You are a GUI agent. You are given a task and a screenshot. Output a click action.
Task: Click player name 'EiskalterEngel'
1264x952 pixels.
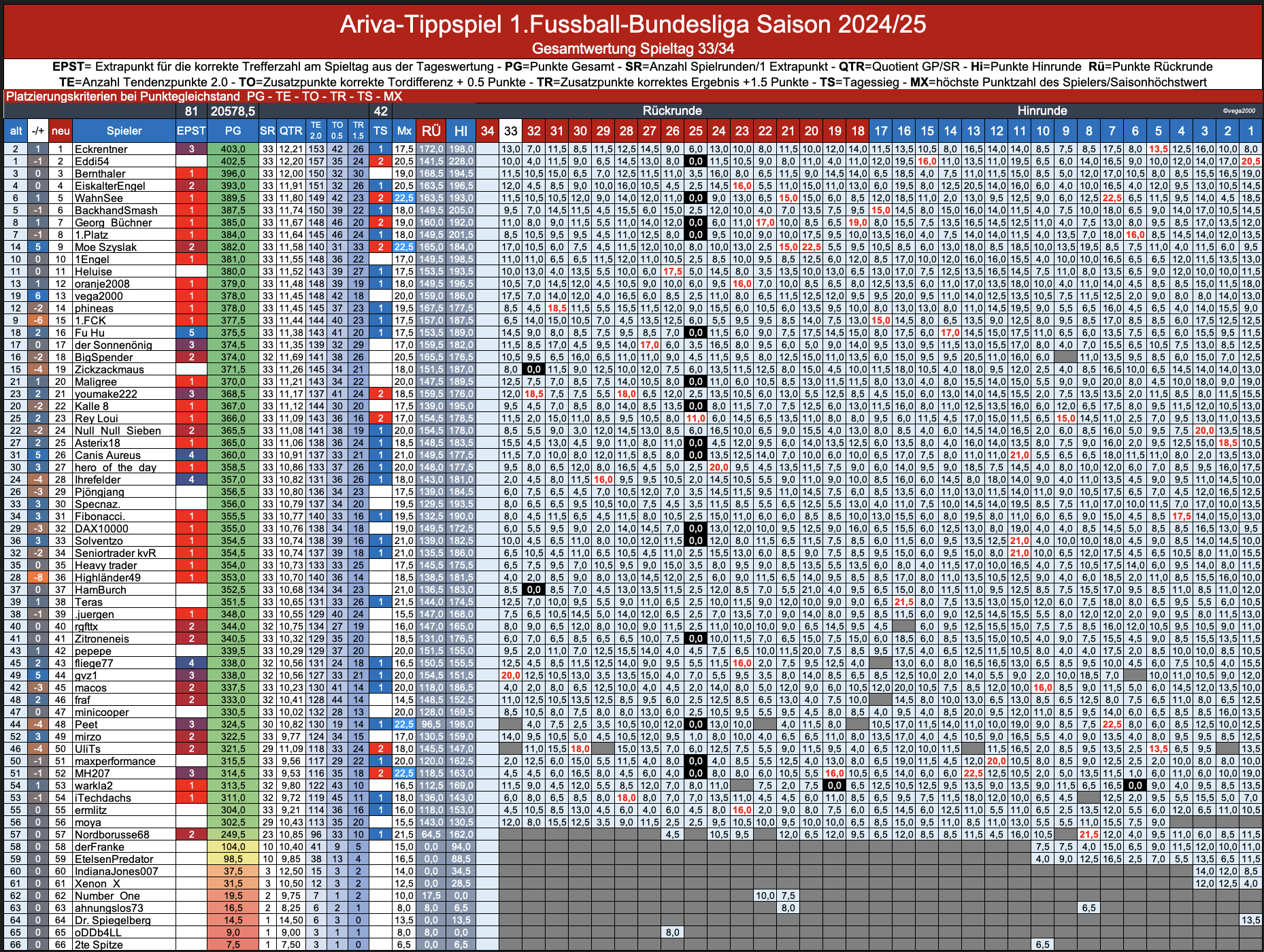[x=110, y=186]
